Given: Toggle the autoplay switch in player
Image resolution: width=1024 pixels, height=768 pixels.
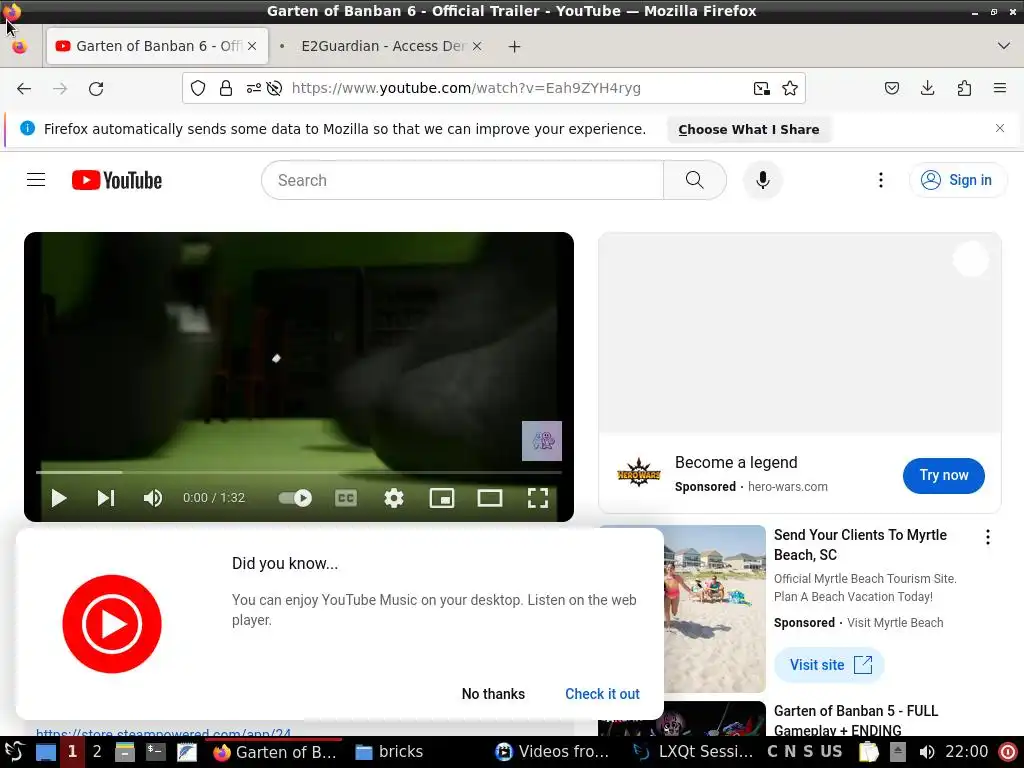Looking at the screenshot, I should pos(295,498).
